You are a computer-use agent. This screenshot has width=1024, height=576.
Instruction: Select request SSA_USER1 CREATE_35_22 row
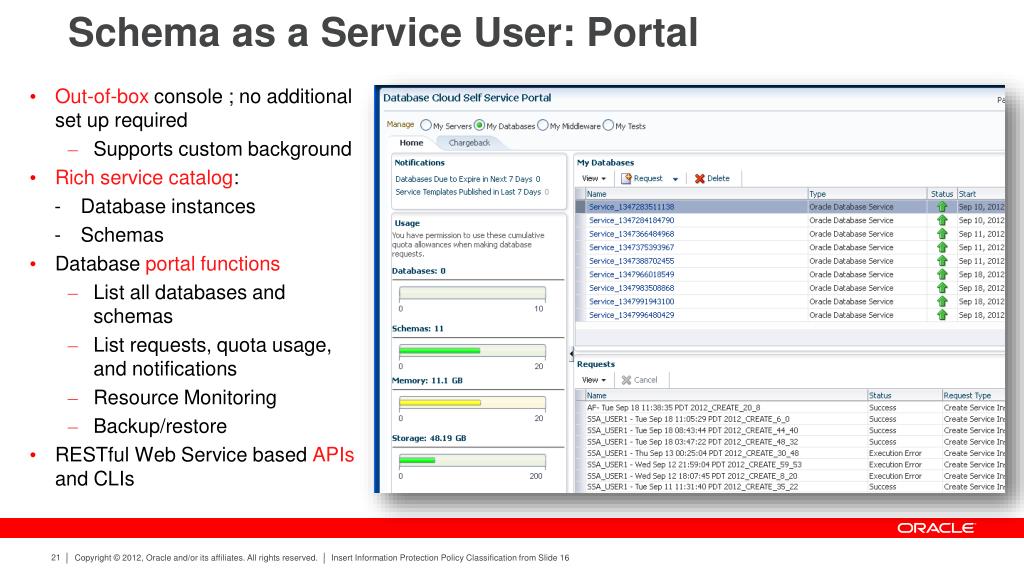coord(790,487)
